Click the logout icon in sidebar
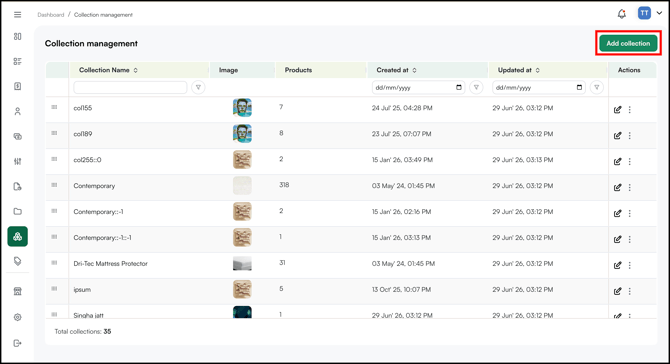This screenshot has width=670, height=364. click(18, 343)
